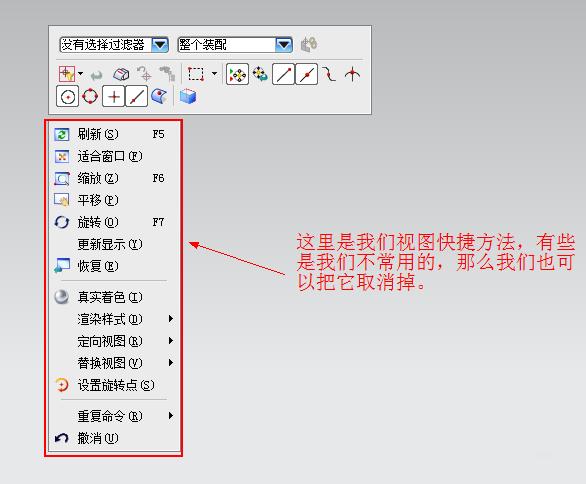Screen dimensions: 586x484
Task: Open the 整个装配 selection scope dropdown
Action: click(x=235, y=45)
